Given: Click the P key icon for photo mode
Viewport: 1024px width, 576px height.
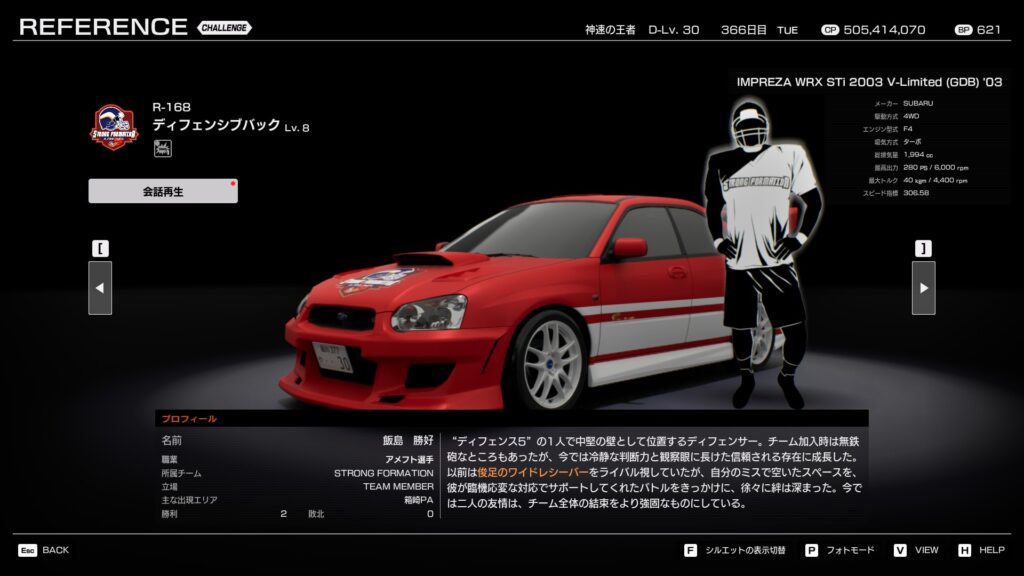Looking at the screenshot, I should [811, 550].
